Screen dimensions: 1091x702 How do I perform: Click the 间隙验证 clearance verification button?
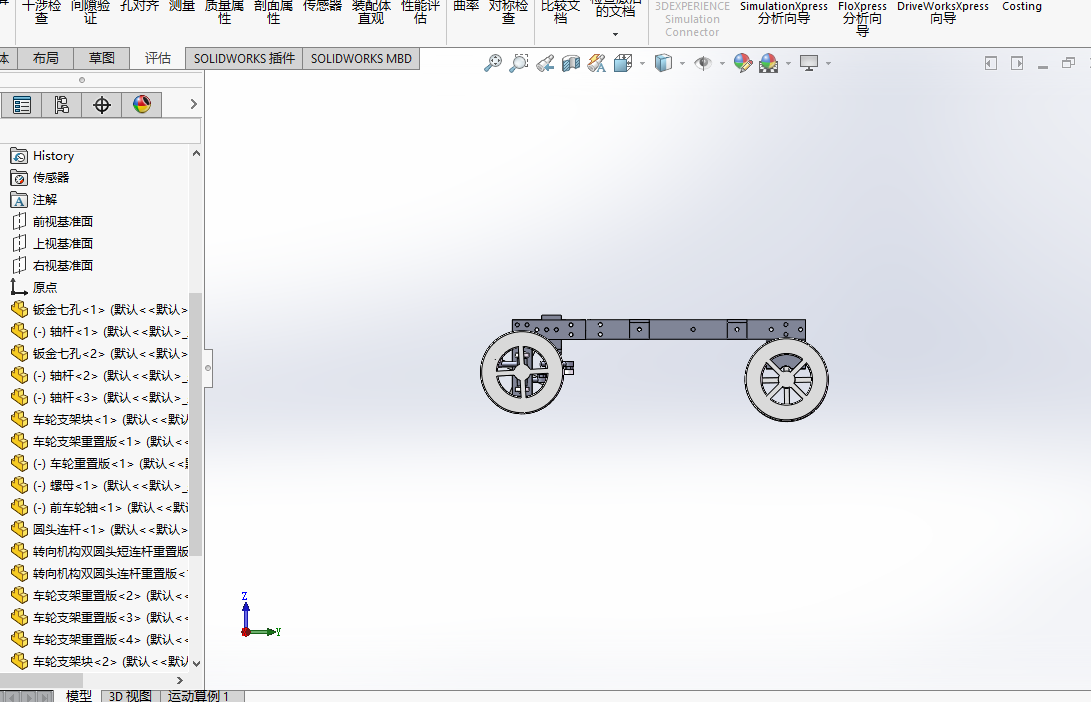point(90,12)
